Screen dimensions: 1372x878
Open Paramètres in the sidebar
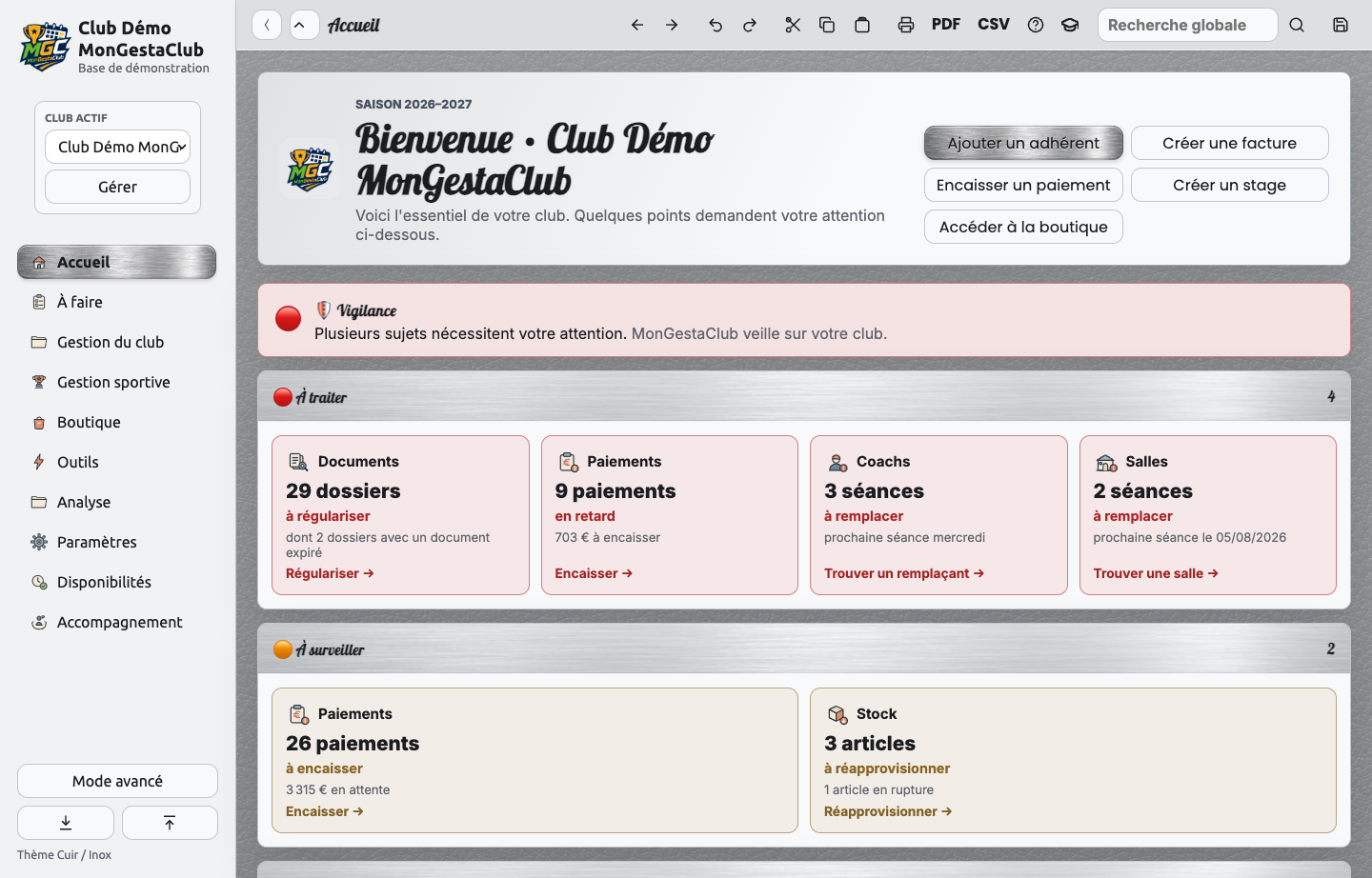click(x=116, y=542)
